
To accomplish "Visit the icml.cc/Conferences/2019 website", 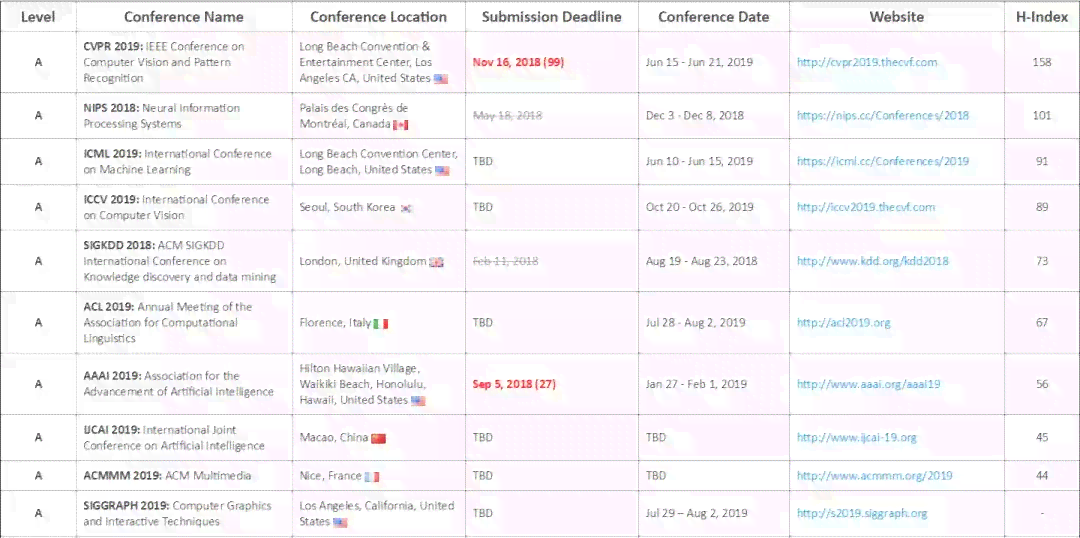I will [x=883, y=161].
